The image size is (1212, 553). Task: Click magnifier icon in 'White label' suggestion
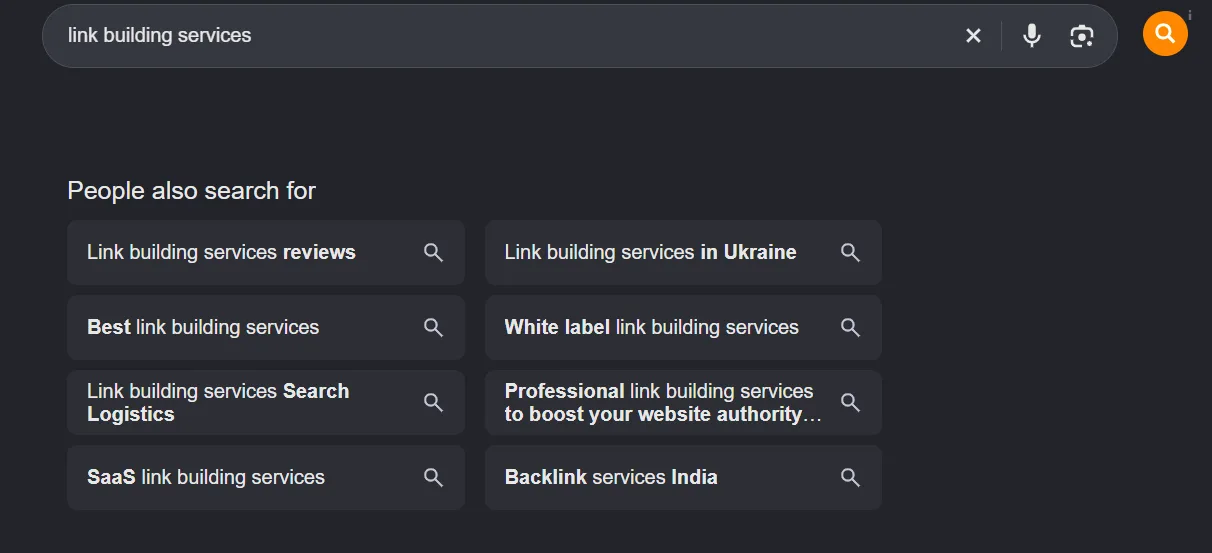click(850, 327)
